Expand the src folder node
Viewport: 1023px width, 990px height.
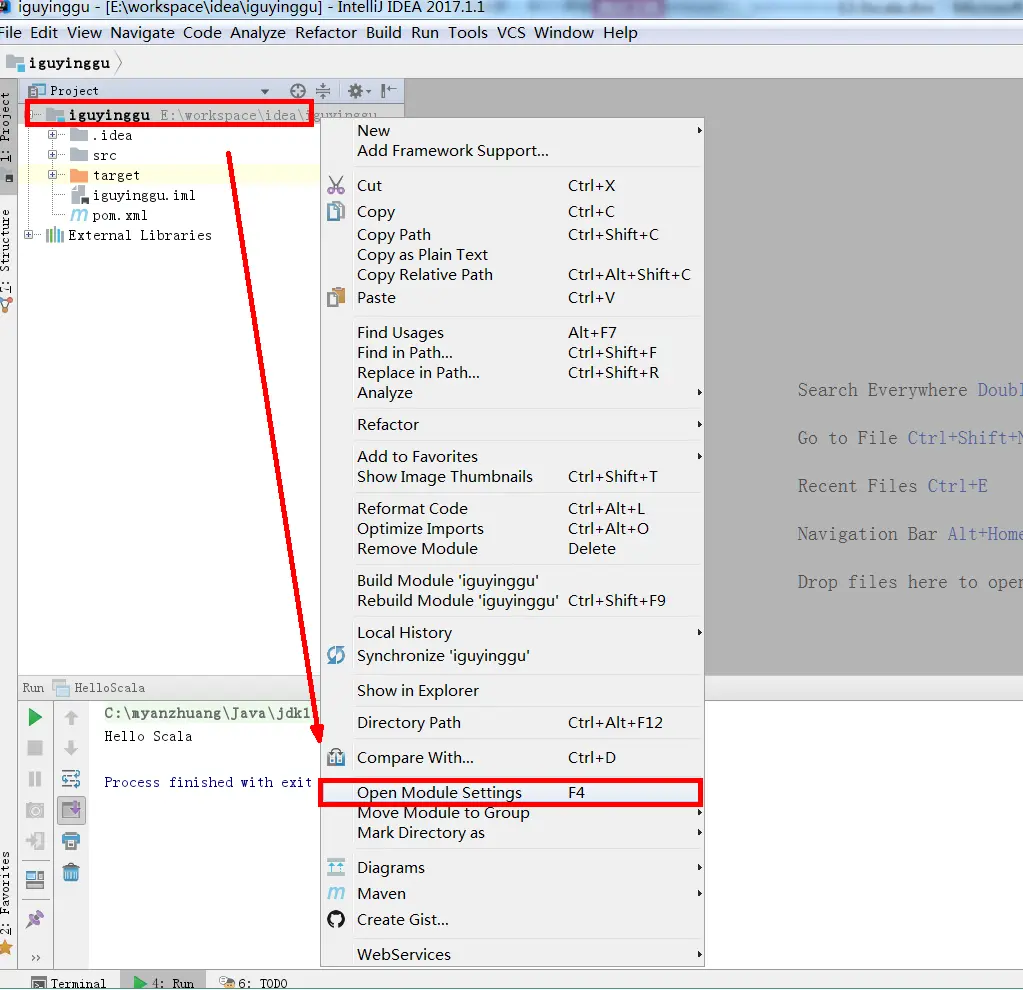pyautogui.click(x=52, y=155)
